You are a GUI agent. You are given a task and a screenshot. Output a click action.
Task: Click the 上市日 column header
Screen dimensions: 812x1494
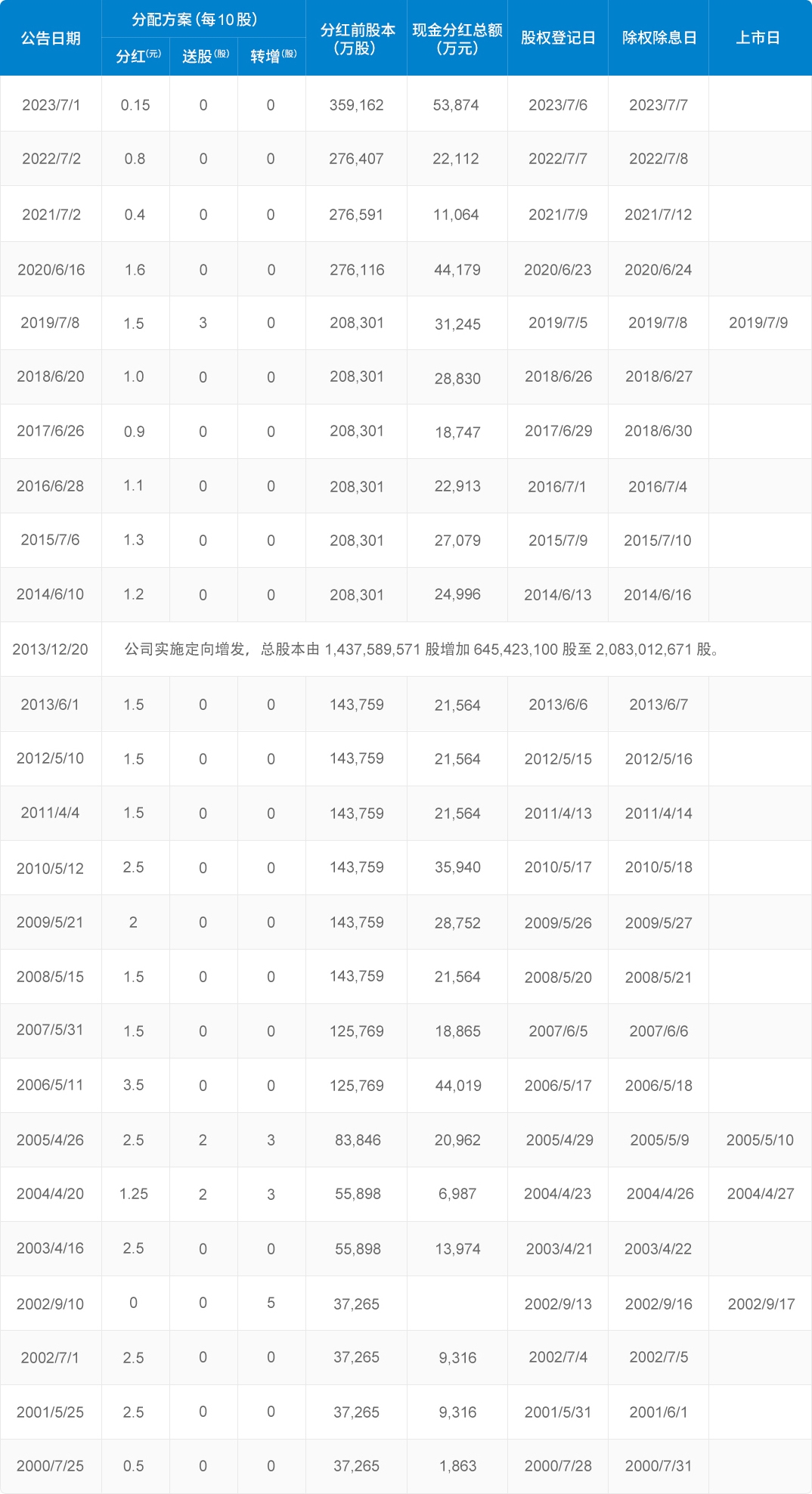pos(758,38)
